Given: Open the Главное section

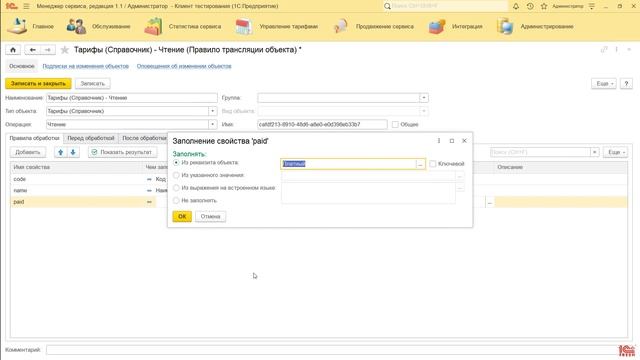Looking at the screenshot, I should coord(31,26).
